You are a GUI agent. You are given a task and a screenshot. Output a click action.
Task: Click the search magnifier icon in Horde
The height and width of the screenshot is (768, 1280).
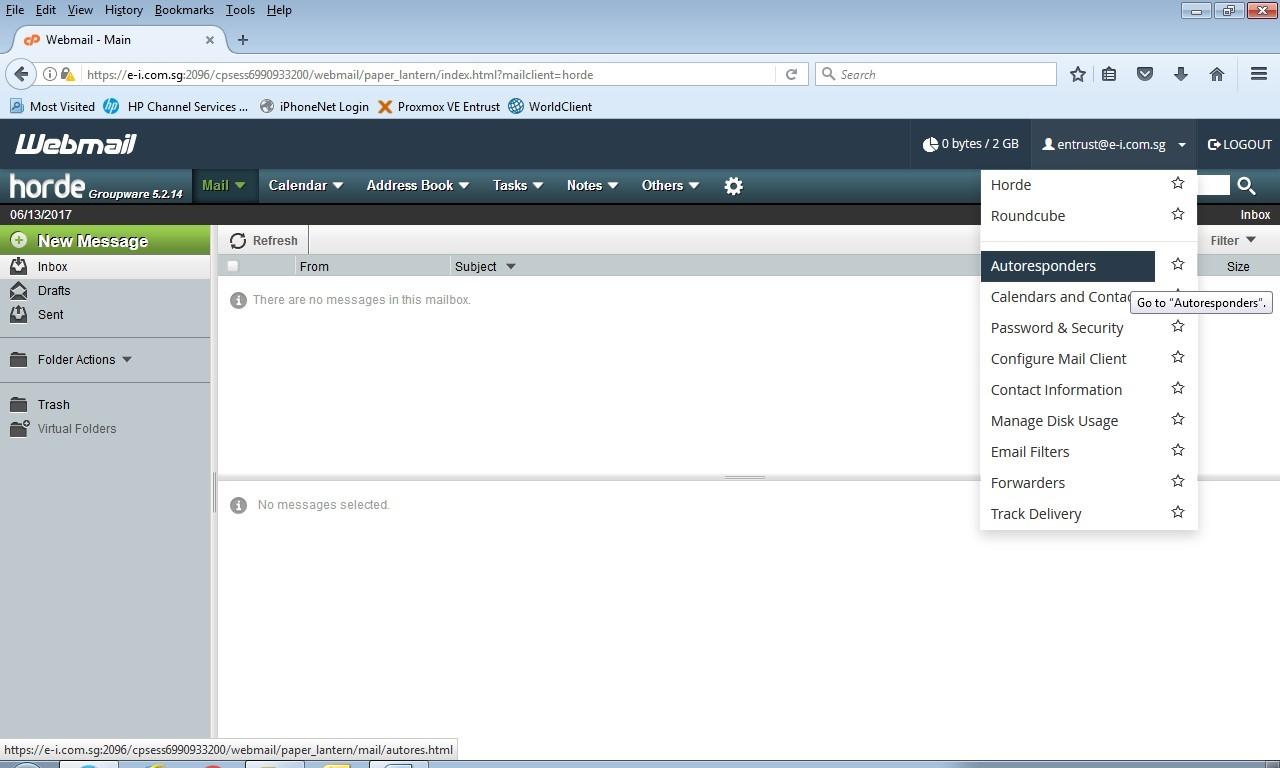(x=1246, y=185)
